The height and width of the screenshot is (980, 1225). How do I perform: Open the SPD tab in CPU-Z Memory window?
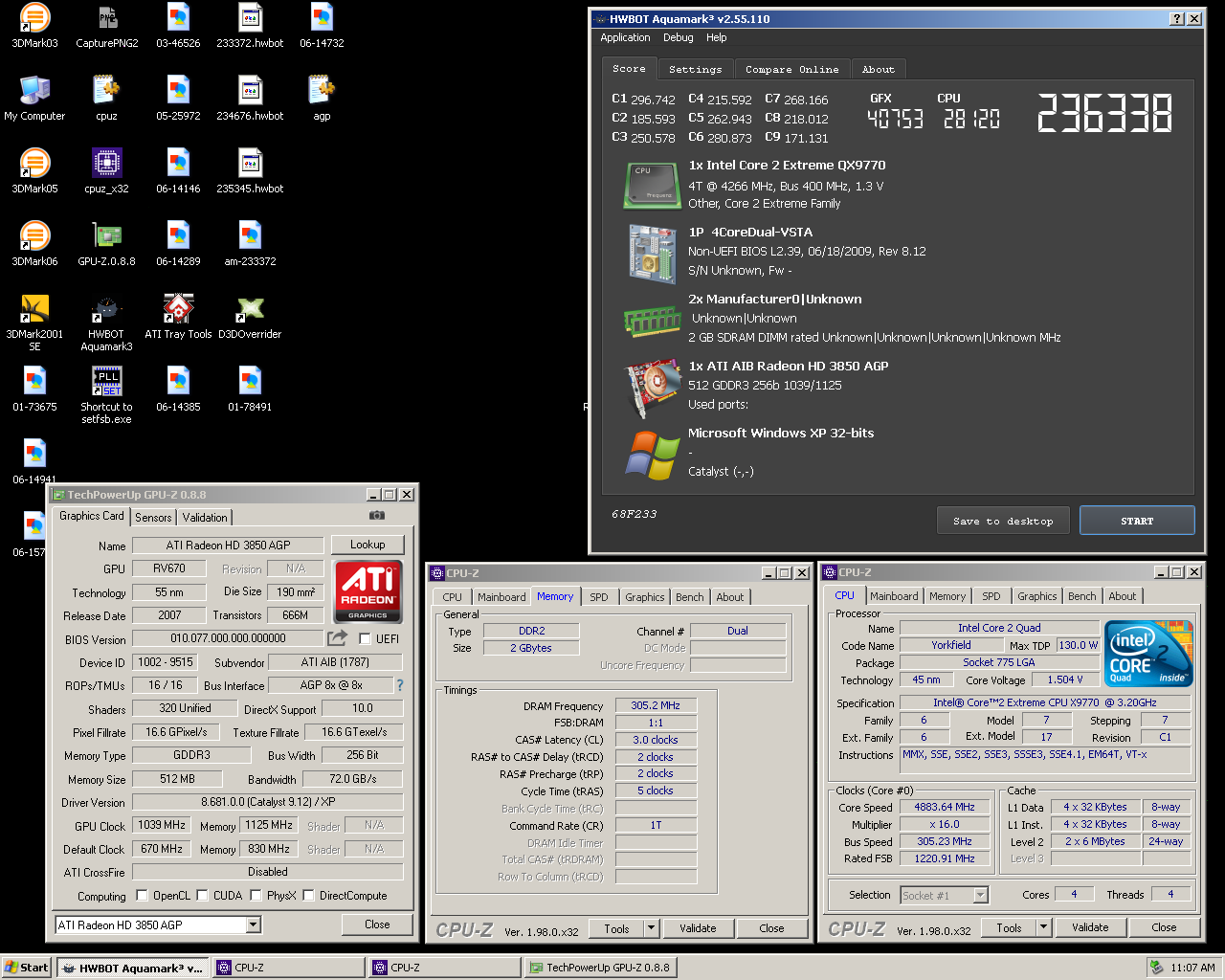[x=599, y=597]
